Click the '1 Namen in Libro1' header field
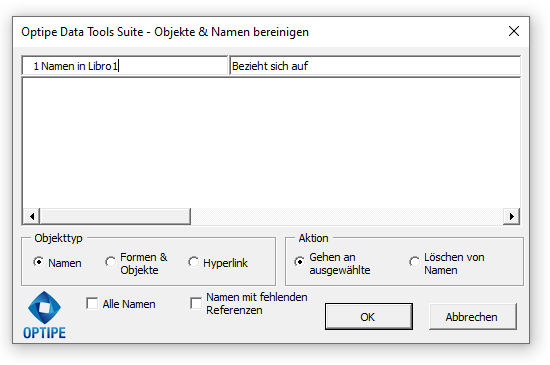550x365 pixels. pyautogui.click(x=125, y=66)
